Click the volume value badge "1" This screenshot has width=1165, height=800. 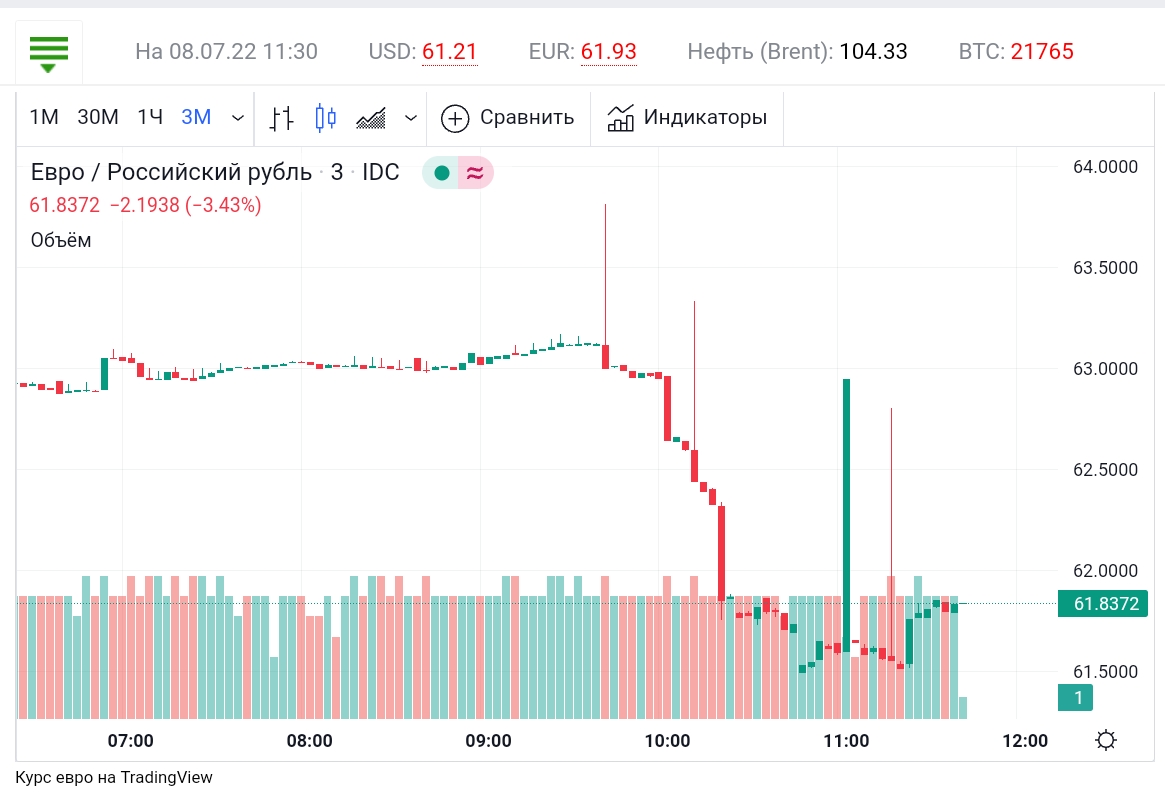click(1075, 697)
